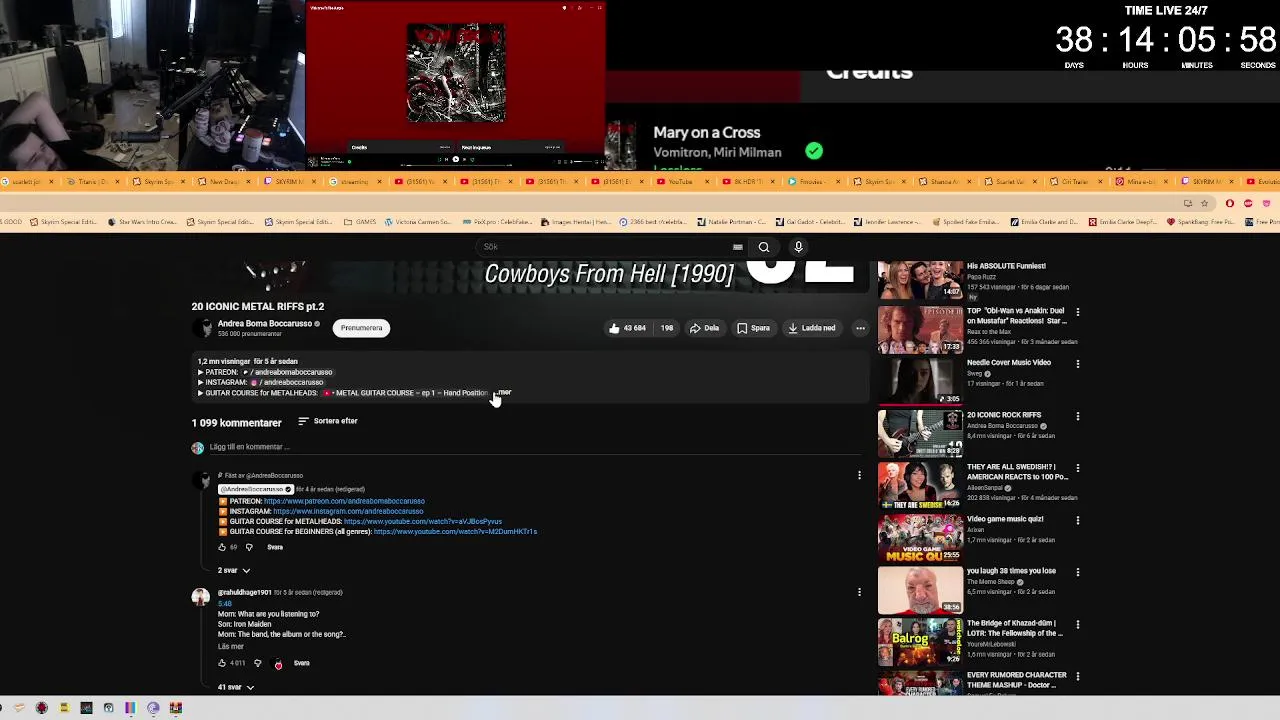This screenshot has height=720, width=1280.
Task: Download the video with Ladda ned
Action: (x=812, y=328)
